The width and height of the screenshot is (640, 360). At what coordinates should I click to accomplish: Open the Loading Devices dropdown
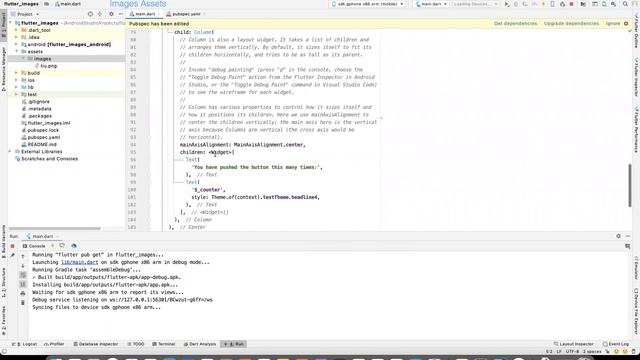(x=476, y=4)
